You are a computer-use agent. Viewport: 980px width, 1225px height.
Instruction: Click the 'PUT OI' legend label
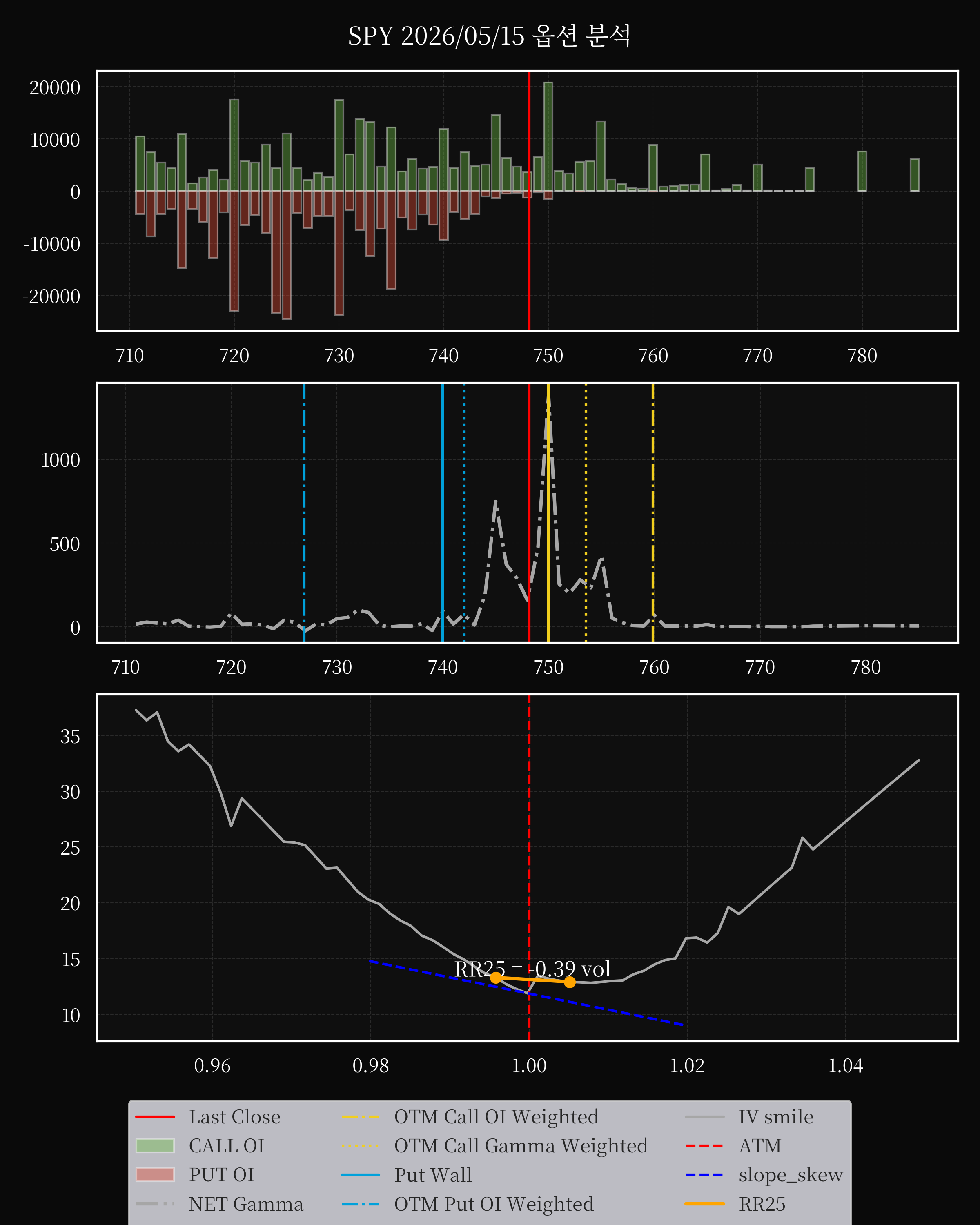pyautogui.click(x=222, y=1175)
